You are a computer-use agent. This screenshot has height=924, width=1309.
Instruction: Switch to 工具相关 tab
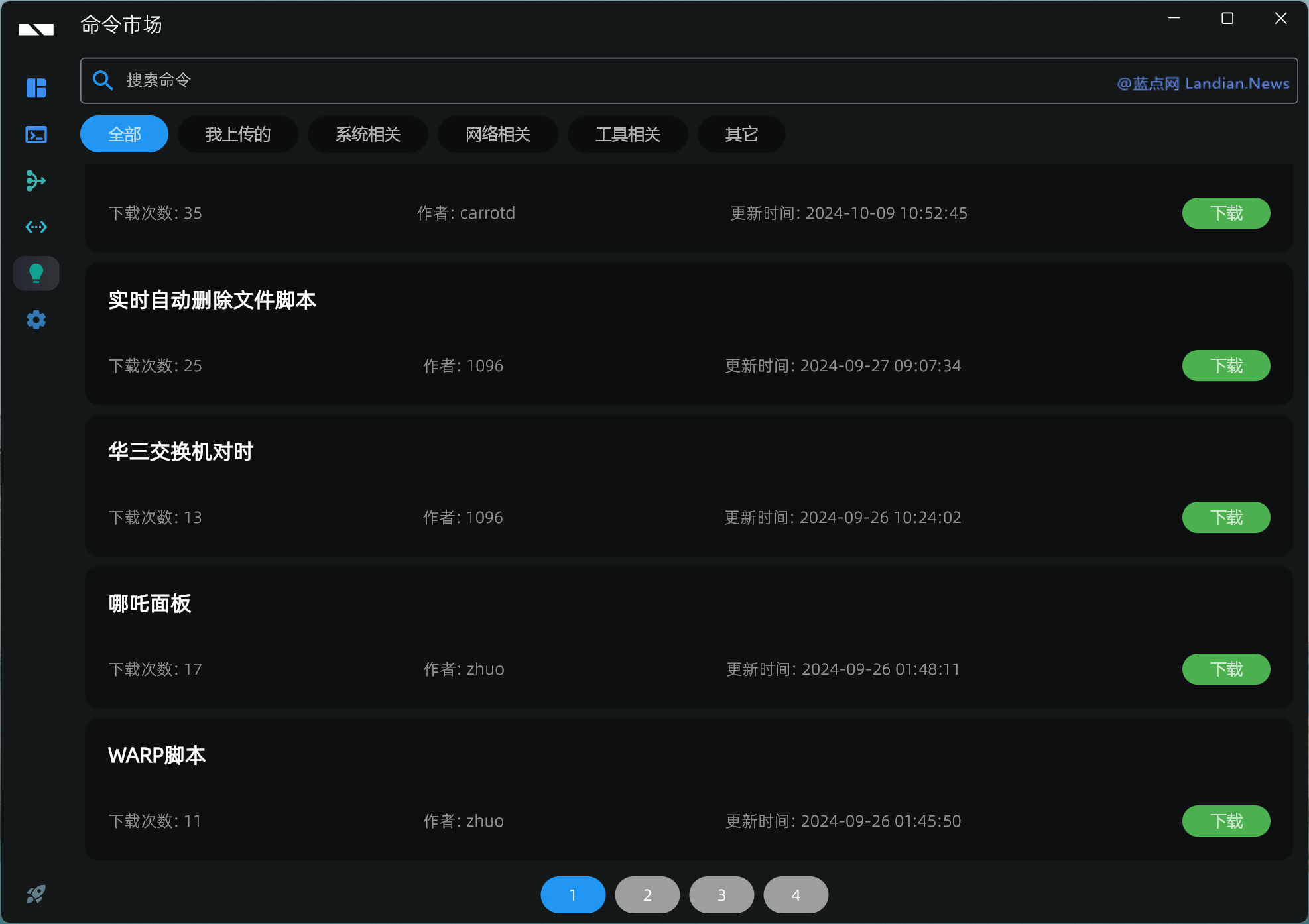[x=627, y=134]
